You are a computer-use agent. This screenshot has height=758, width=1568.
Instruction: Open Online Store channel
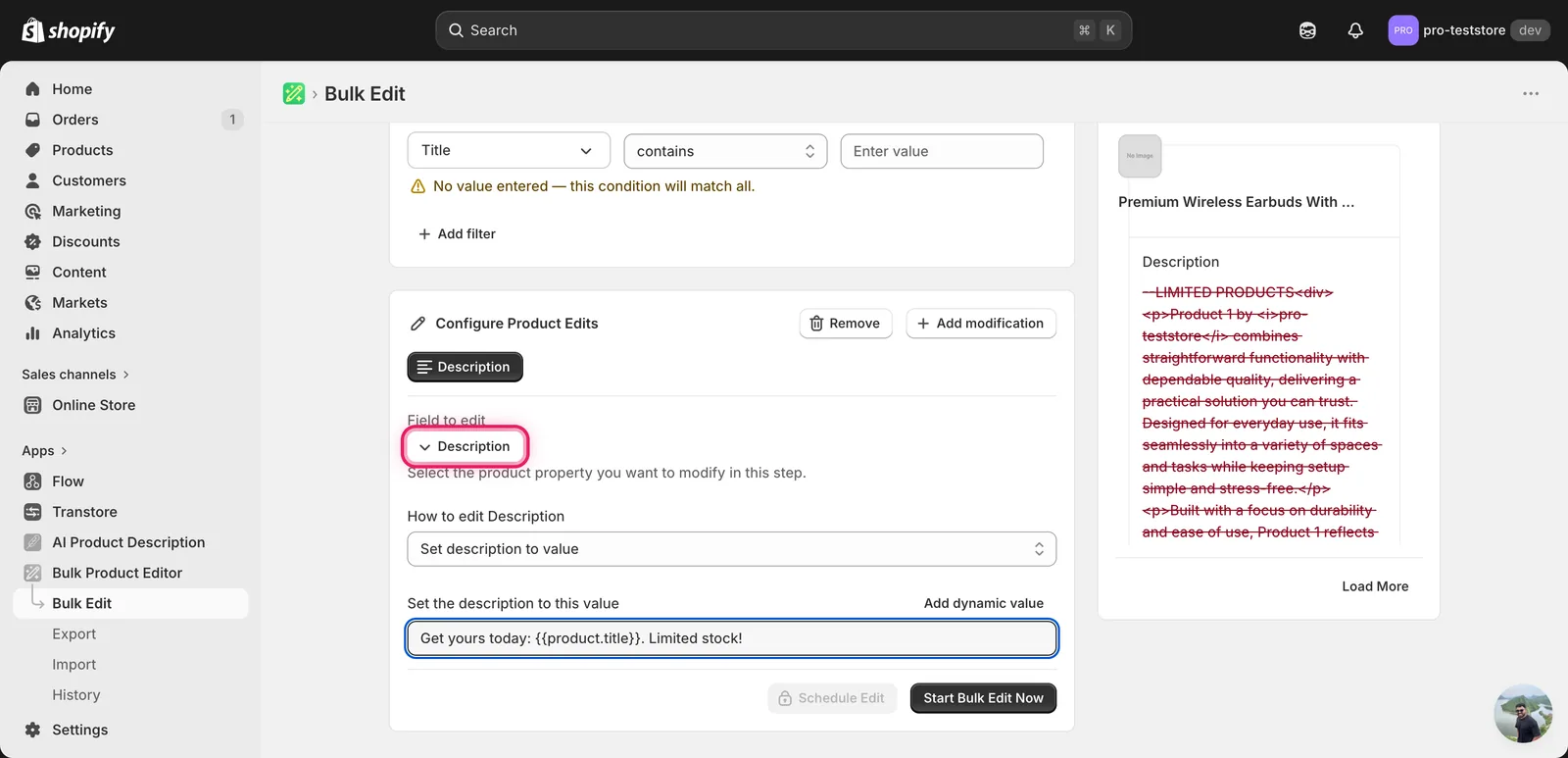(130, 405)
